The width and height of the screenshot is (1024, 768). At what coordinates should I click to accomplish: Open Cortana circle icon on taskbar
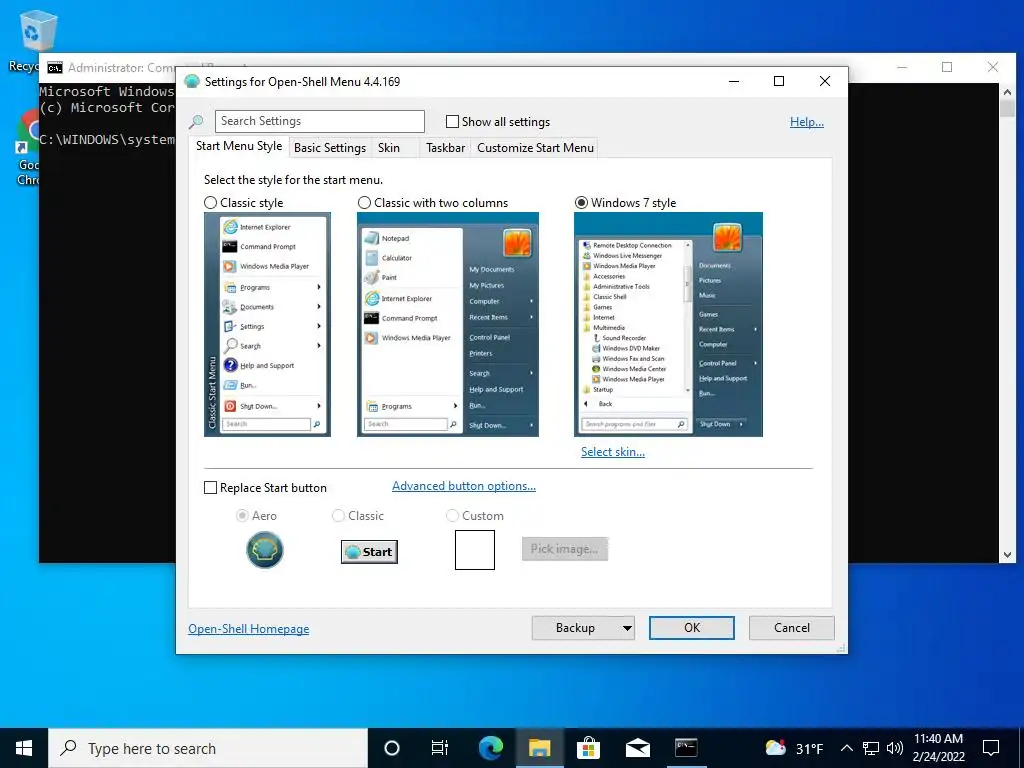click(x=392, y=748)
